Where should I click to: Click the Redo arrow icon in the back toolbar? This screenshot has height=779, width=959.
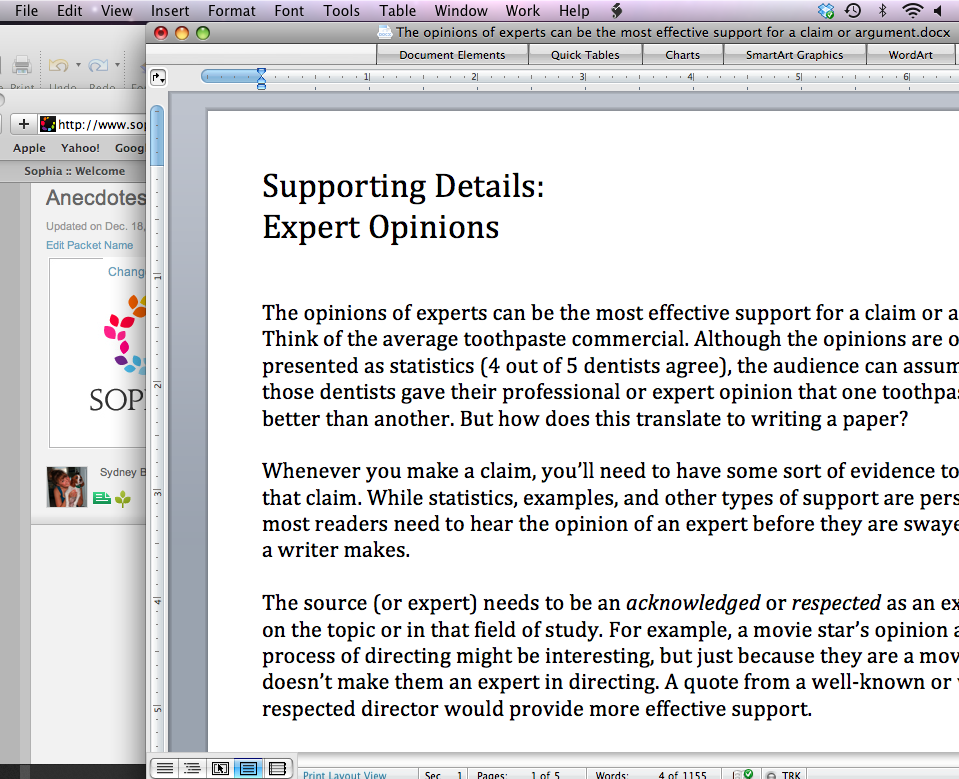click(x=98, y=65)
